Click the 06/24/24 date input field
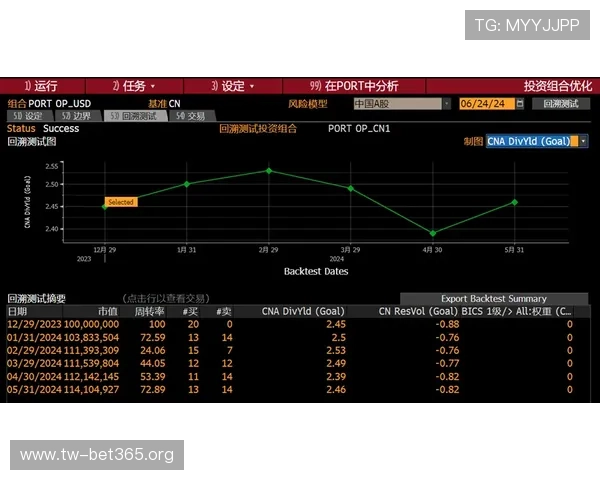Screen dimensions: 600x480 (x=486, y=103)
